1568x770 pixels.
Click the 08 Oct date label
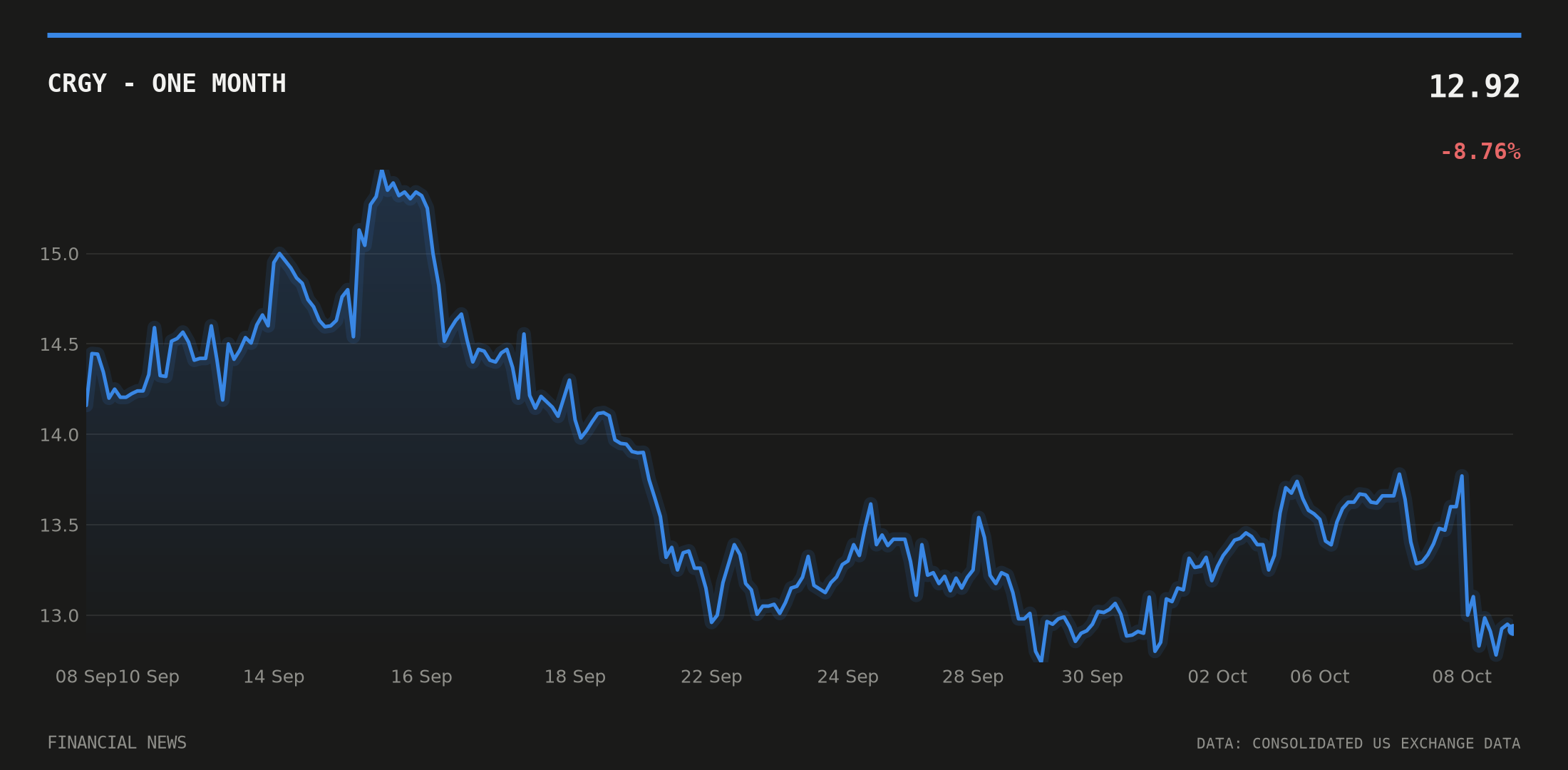[x=1462, y=677]
